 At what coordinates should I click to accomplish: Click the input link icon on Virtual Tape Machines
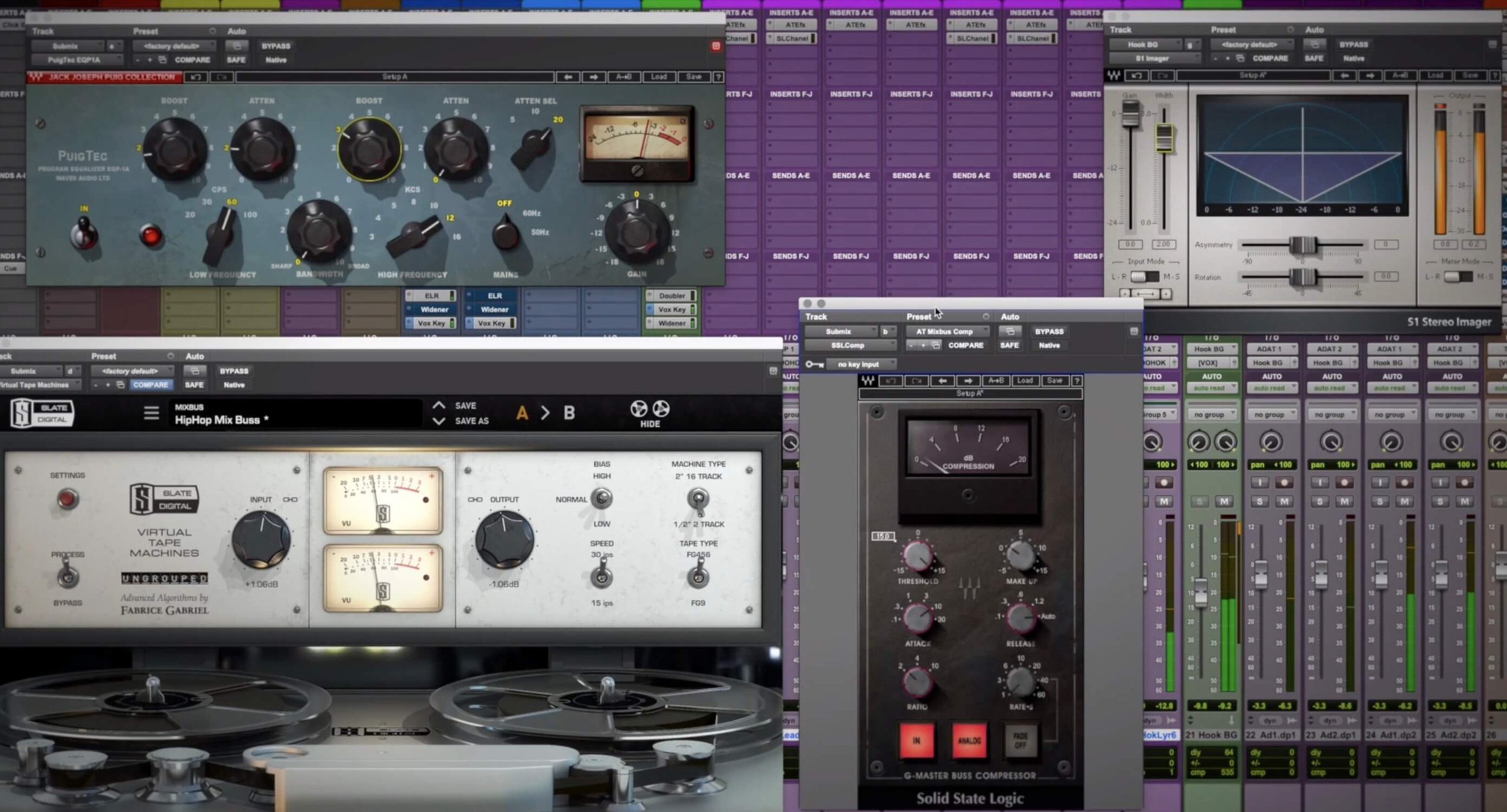290,500
